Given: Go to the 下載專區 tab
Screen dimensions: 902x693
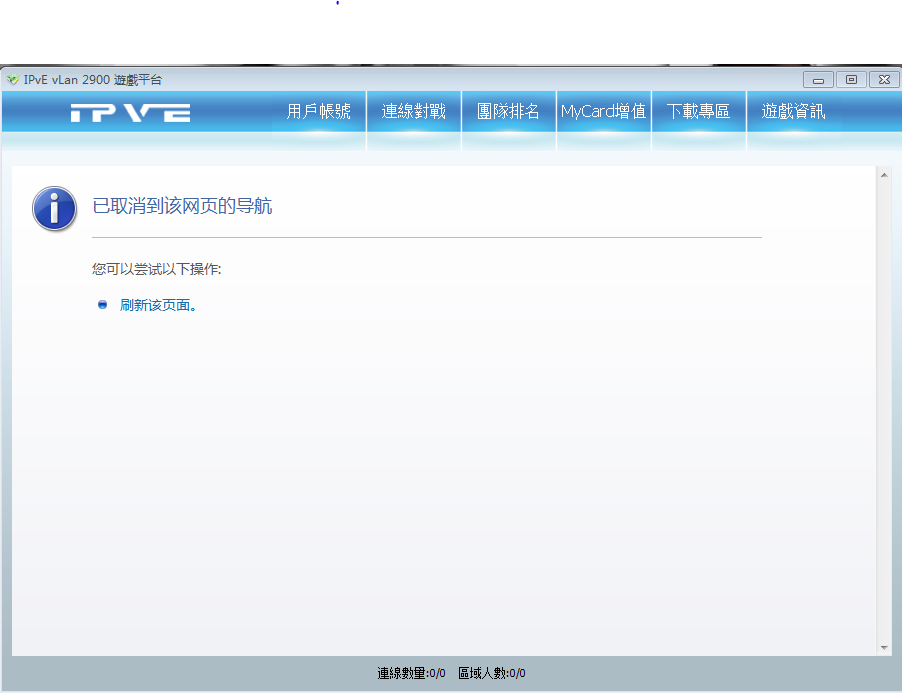Looking at the screenshot, I should click(x=698, y=112).
